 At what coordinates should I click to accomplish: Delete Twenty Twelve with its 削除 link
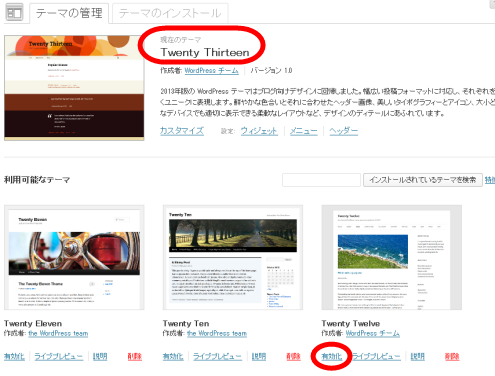click(452, 356)
